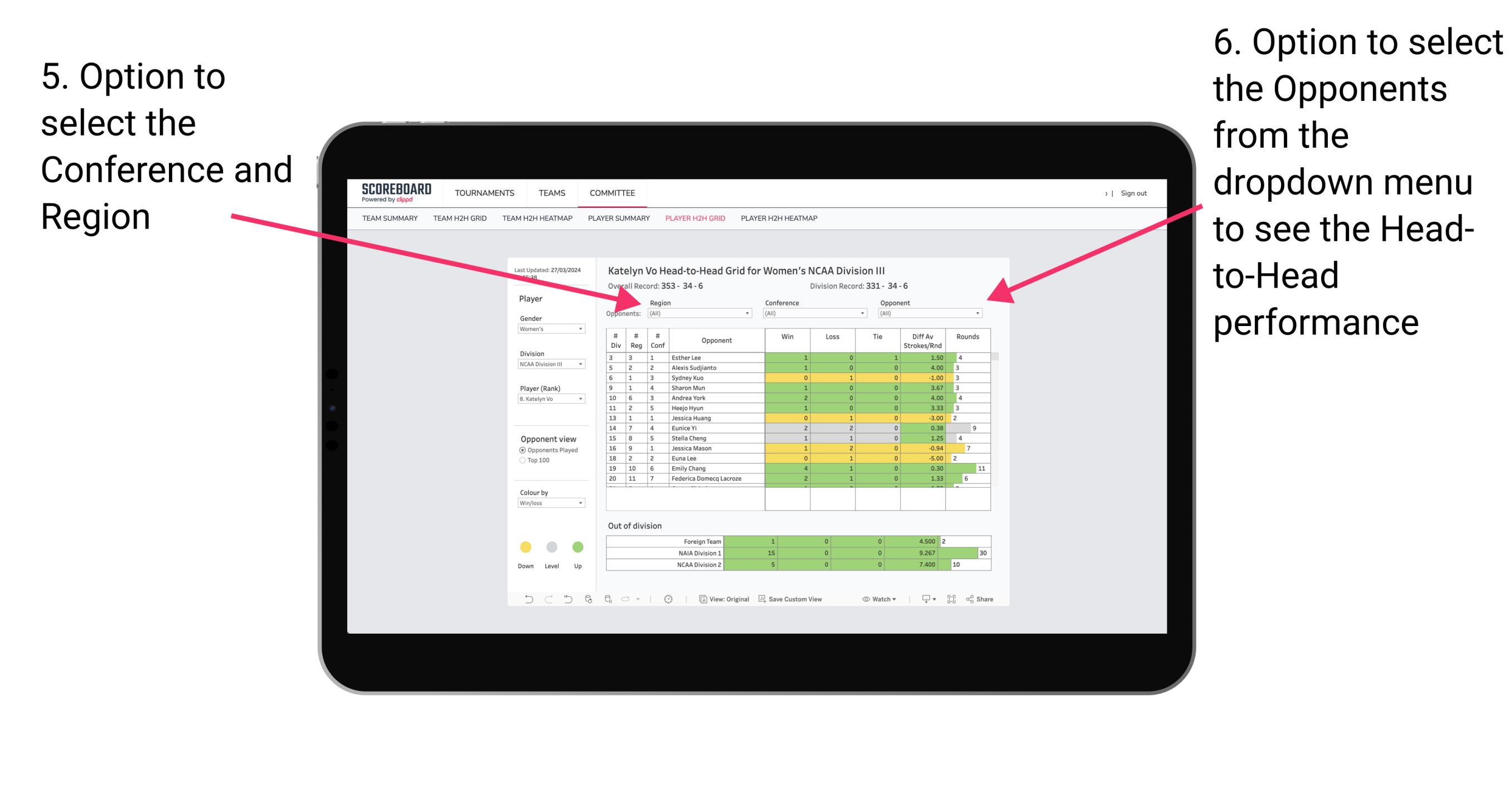Click View Original button
This screenshot has height=812, width=1509.
720,601
